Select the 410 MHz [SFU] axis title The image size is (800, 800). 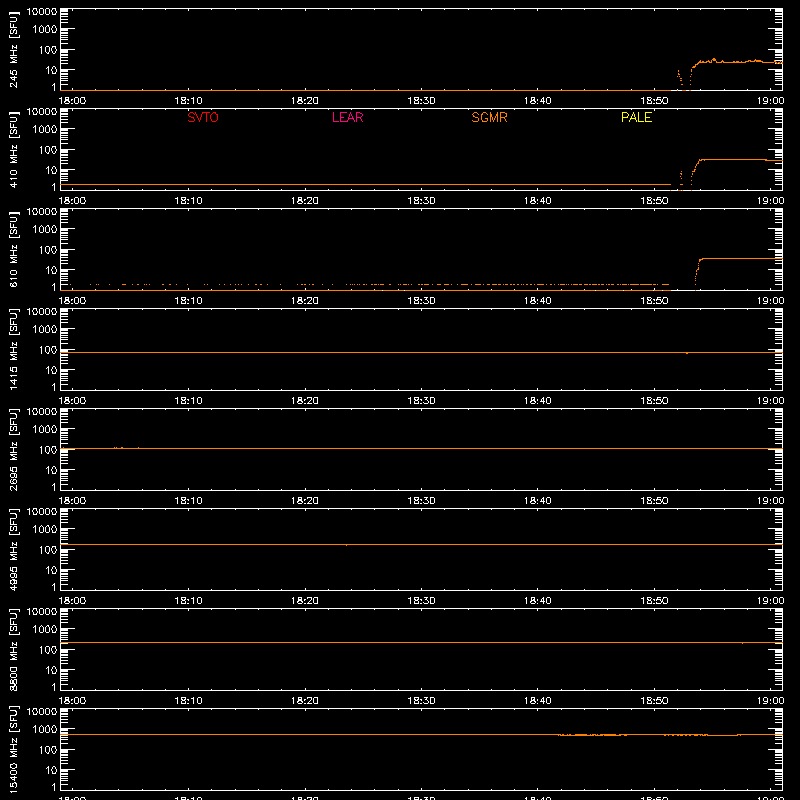point(13,149)
